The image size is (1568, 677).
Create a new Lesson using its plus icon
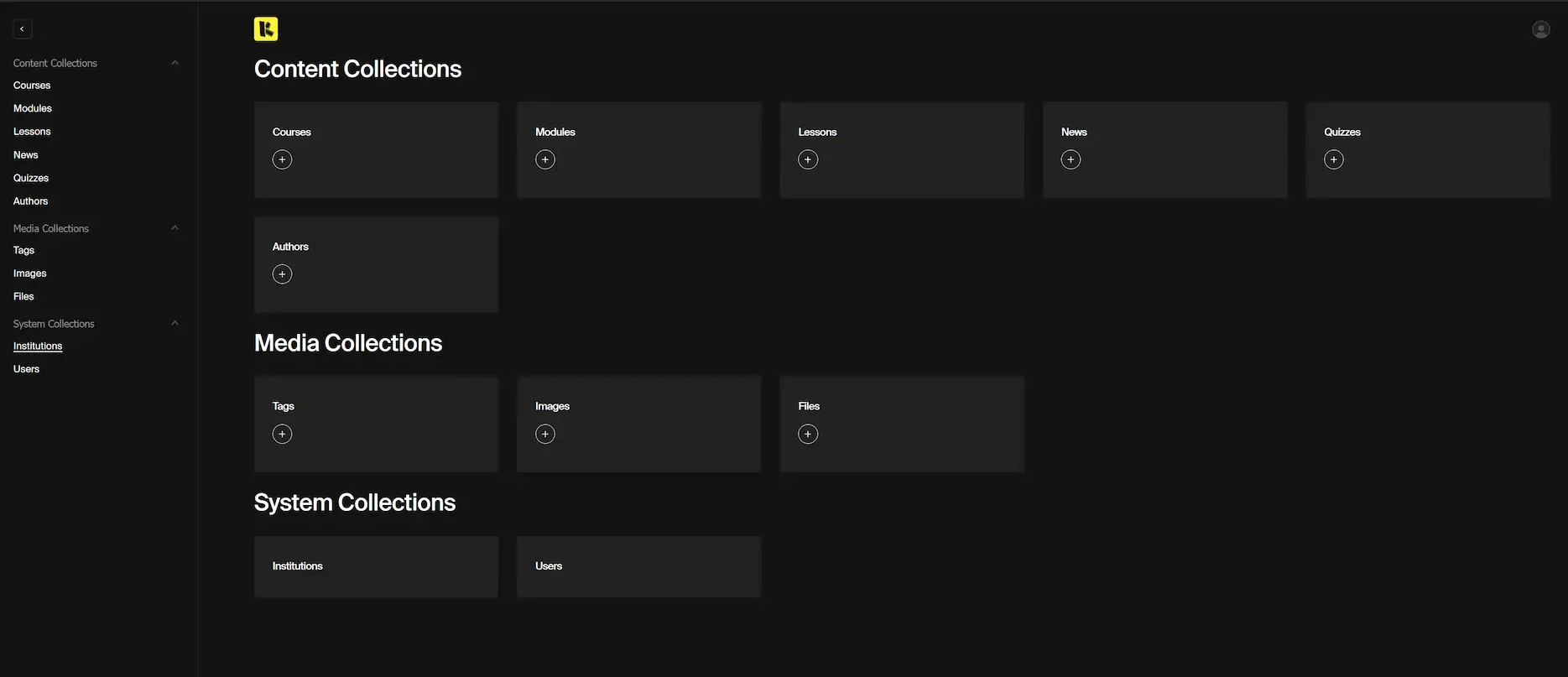pyautogui.click(x=805, y=158)
